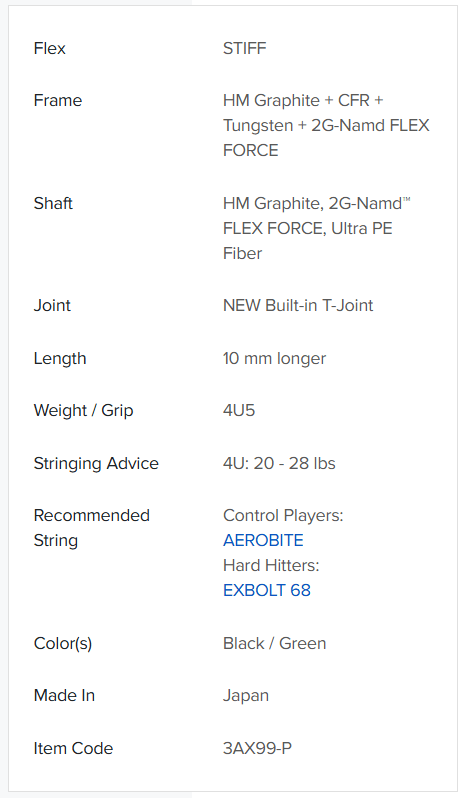Click the Joint label

click(52, 305)
